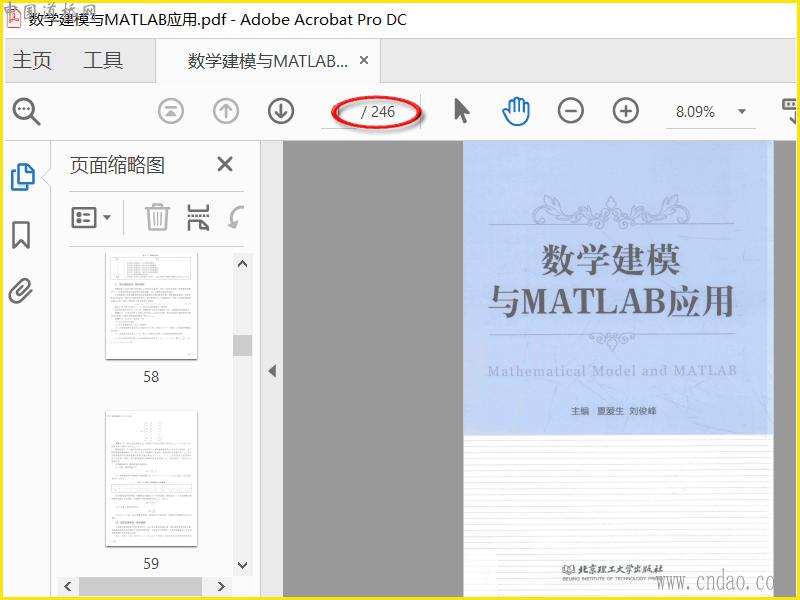Click the page label 58
Screen dimensions: 800x600
tap(151, 377)
